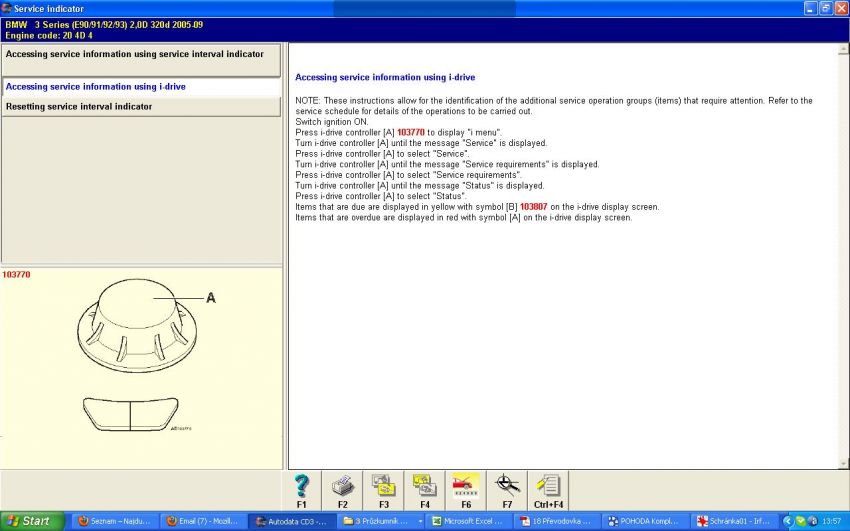Switch to 'Schránka01 - Irf...' taskbar window
Image resolution: width=850 pixels, height=531 pixels.
click(733, 521)
